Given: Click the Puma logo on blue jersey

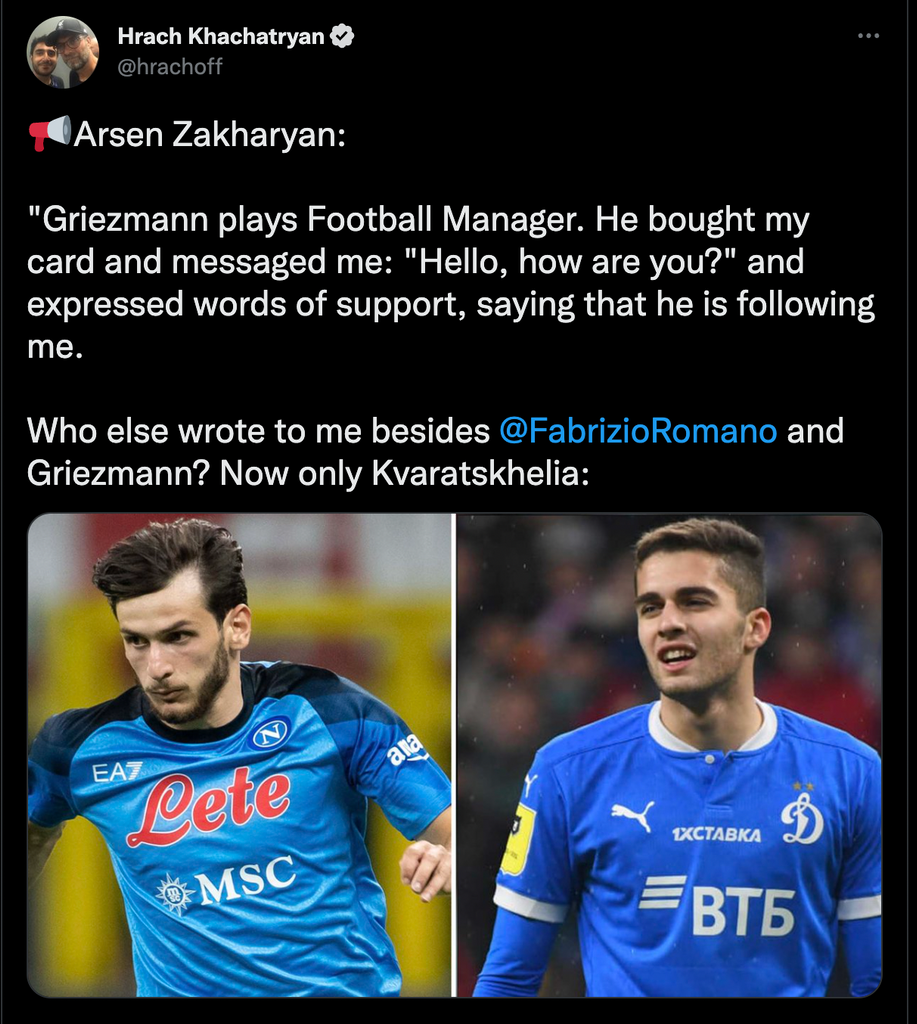Looking at the screenshot, I should 633,815.
